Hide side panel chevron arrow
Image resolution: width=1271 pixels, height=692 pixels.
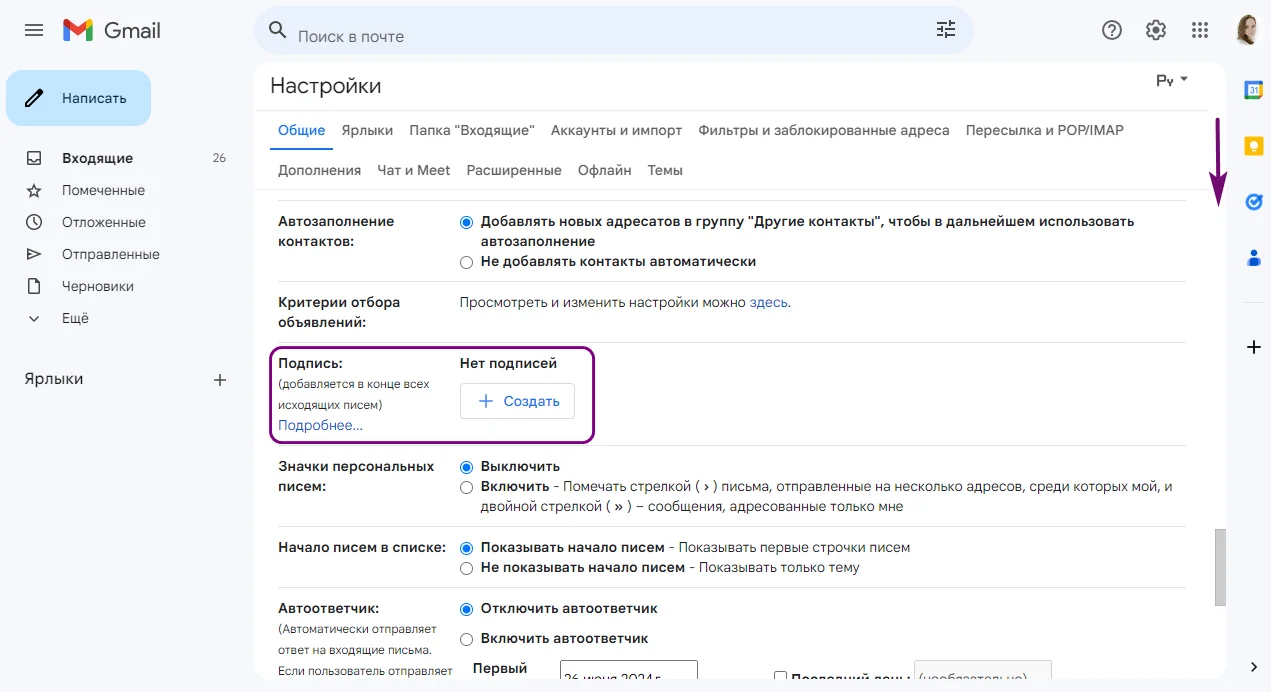tap(1253, 667)
